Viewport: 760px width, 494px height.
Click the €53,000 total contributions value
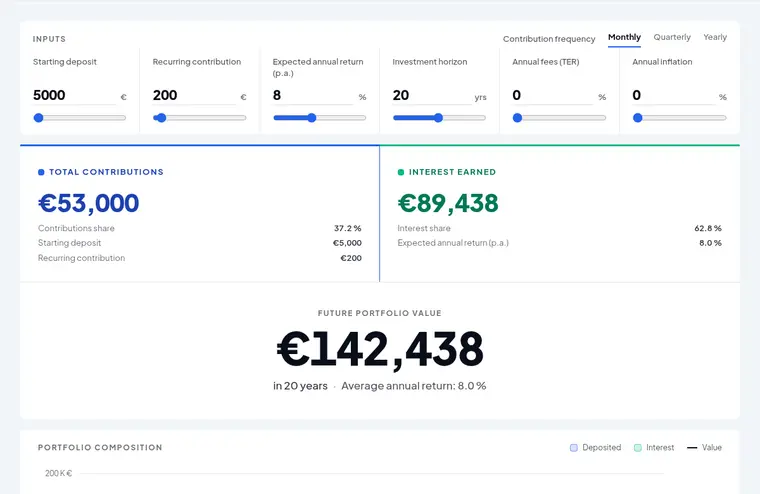pyautogui.click(x=89, y=203)
